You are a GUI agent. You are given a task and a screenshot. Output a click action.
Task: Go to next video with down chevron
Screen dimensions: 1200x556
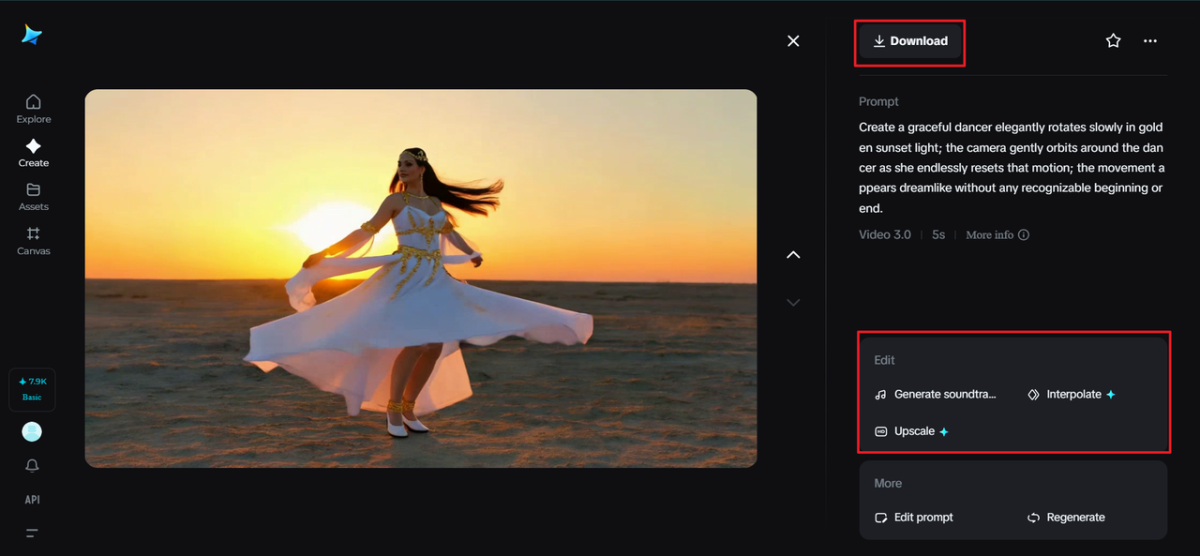point(793,302)
